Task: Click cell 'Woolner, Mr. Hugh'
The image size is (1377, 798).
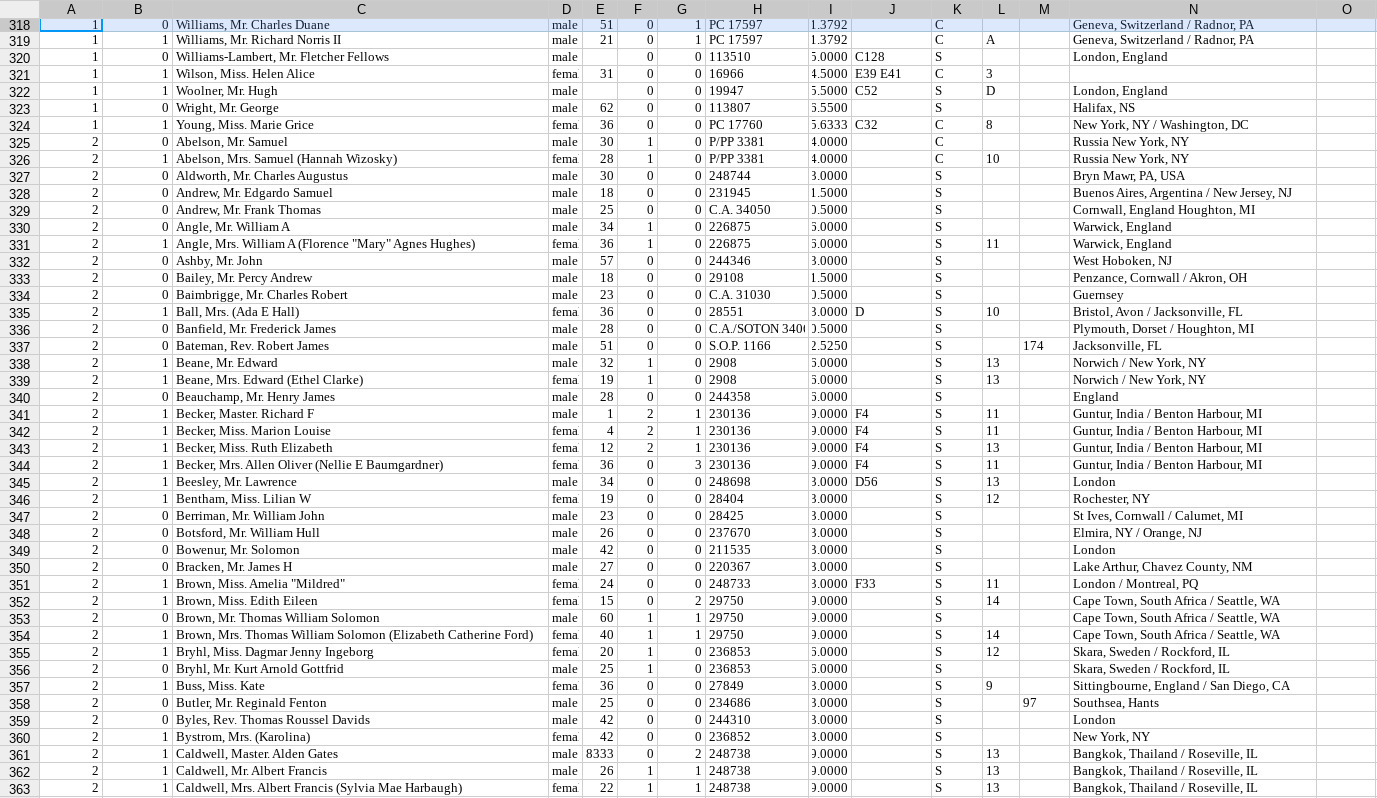Action: tap(361, 91)
